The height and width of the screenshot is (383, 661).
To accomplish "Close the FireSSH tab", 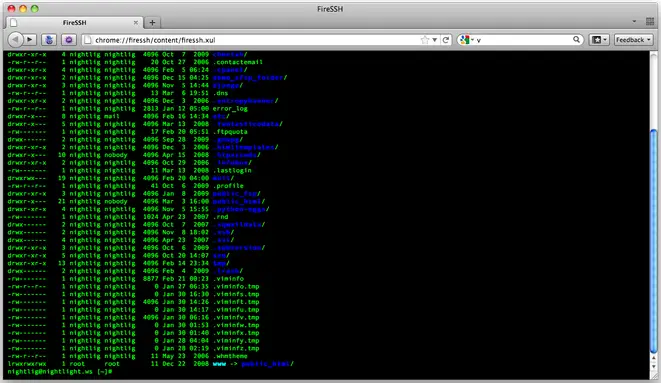I will [136, 22].
